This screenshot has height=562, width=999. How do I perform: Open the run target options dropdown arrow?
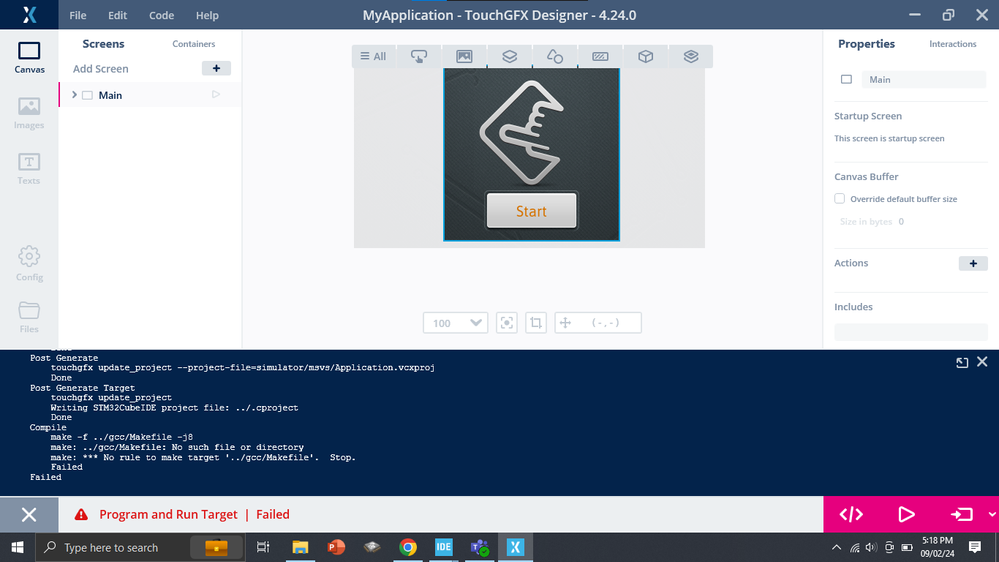992,514
